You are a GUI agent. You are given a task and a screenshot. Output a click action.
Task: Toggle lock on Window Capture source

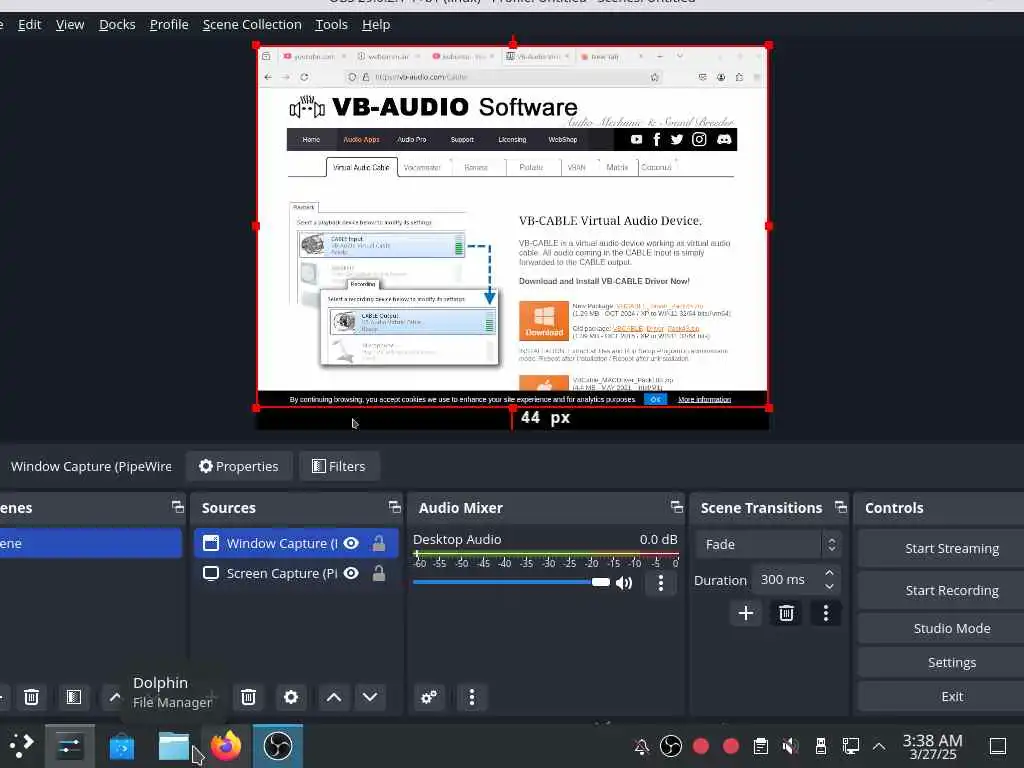click(379, 543)
